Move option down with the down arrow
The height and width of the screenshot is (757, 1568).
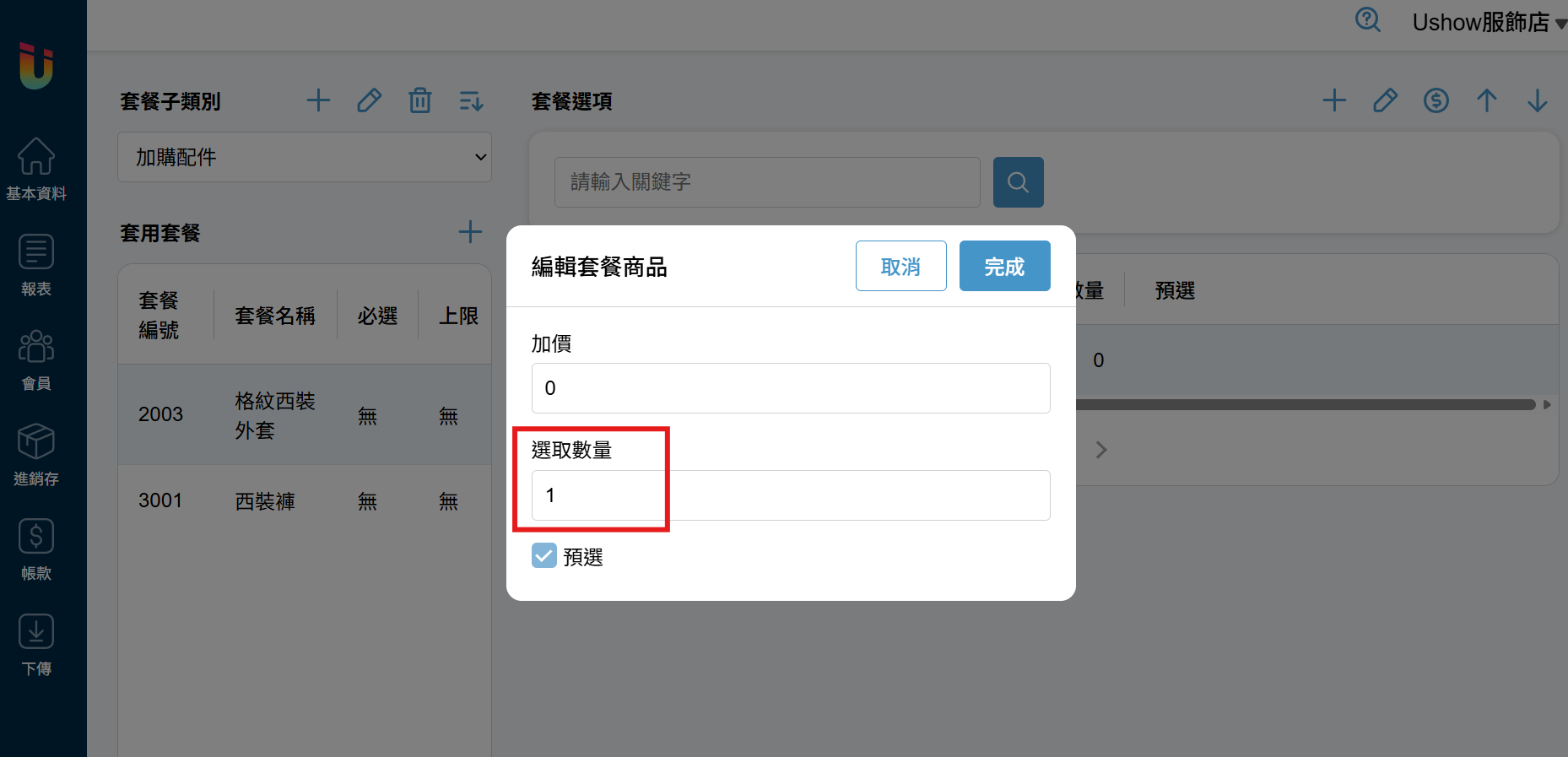pos(1538,101)
